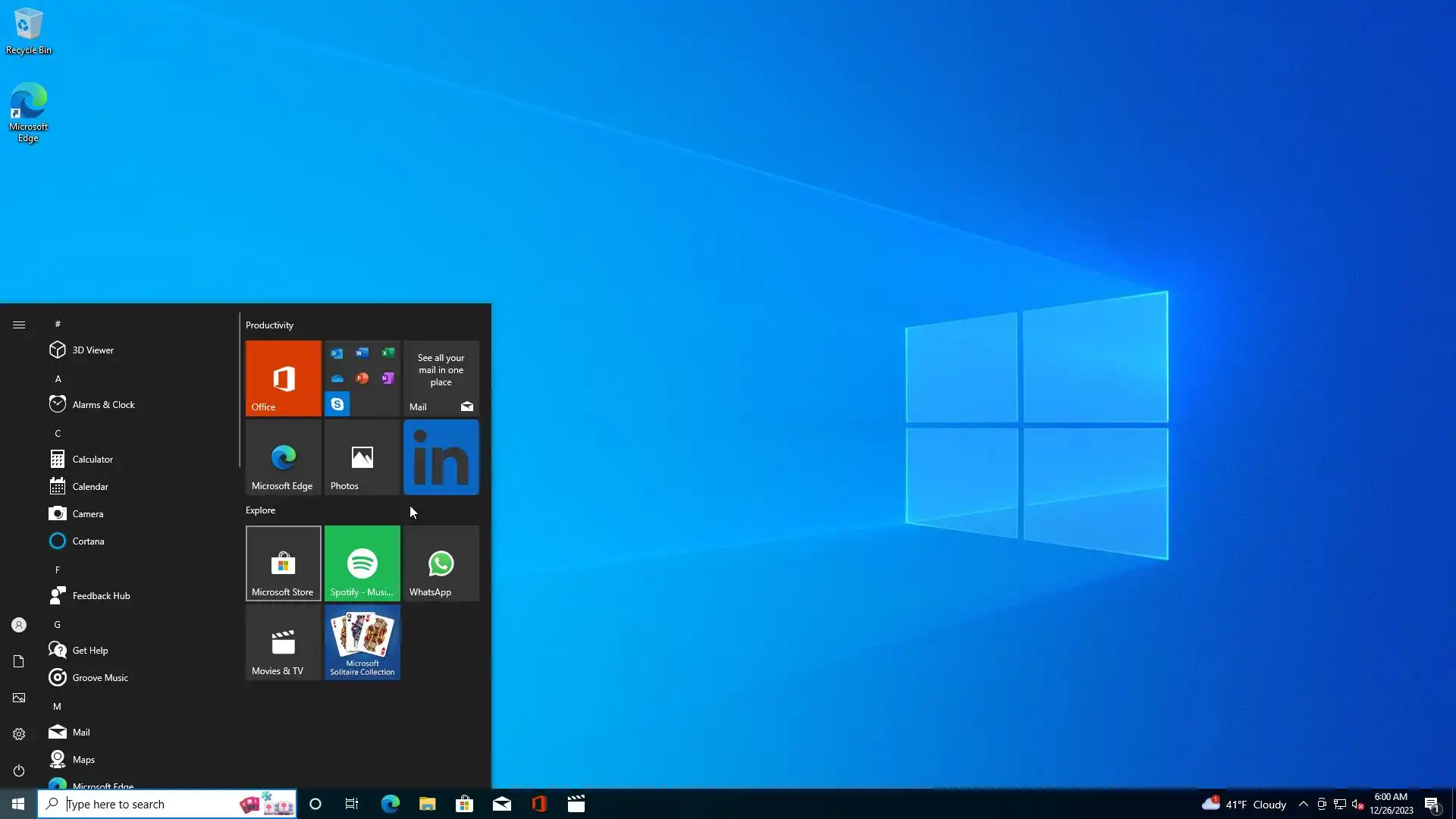Open Calculator from the app list
This screenshot has width=1456, height=819.
[x=93, y=459]
